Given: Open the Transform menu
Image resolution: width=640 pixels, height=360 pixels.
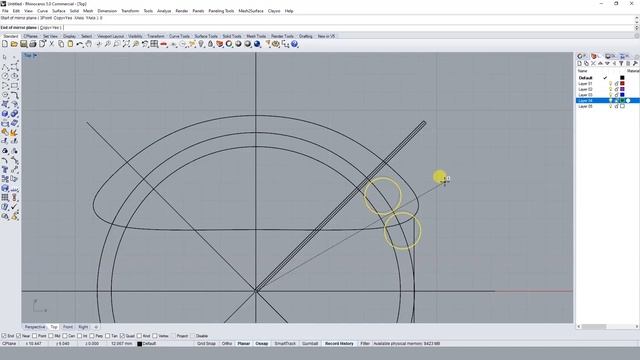Looking at the screenshot, I should (x=130, y=11).
